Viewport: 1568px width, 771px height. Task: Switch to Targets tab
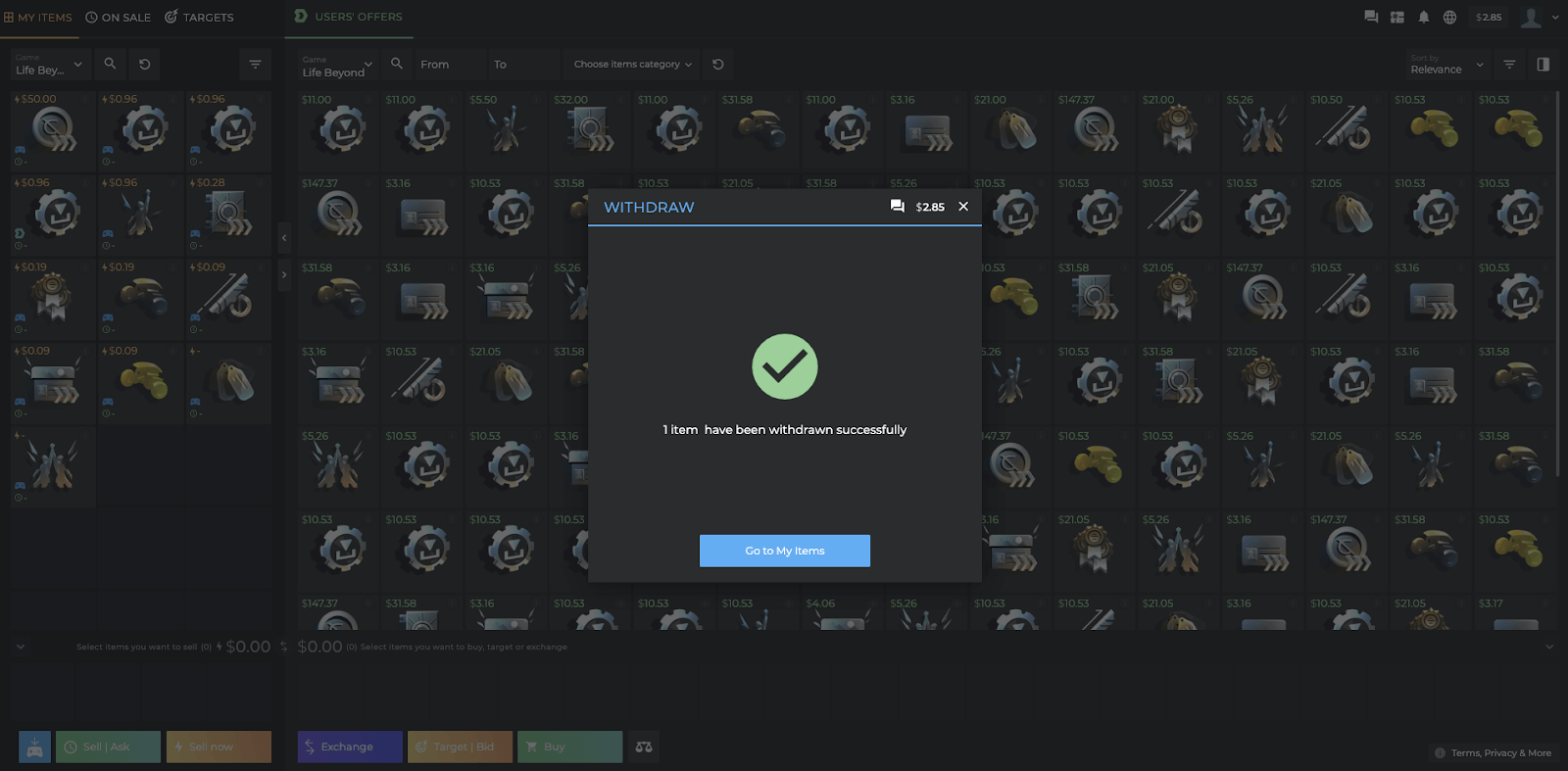tap(199, 17)
